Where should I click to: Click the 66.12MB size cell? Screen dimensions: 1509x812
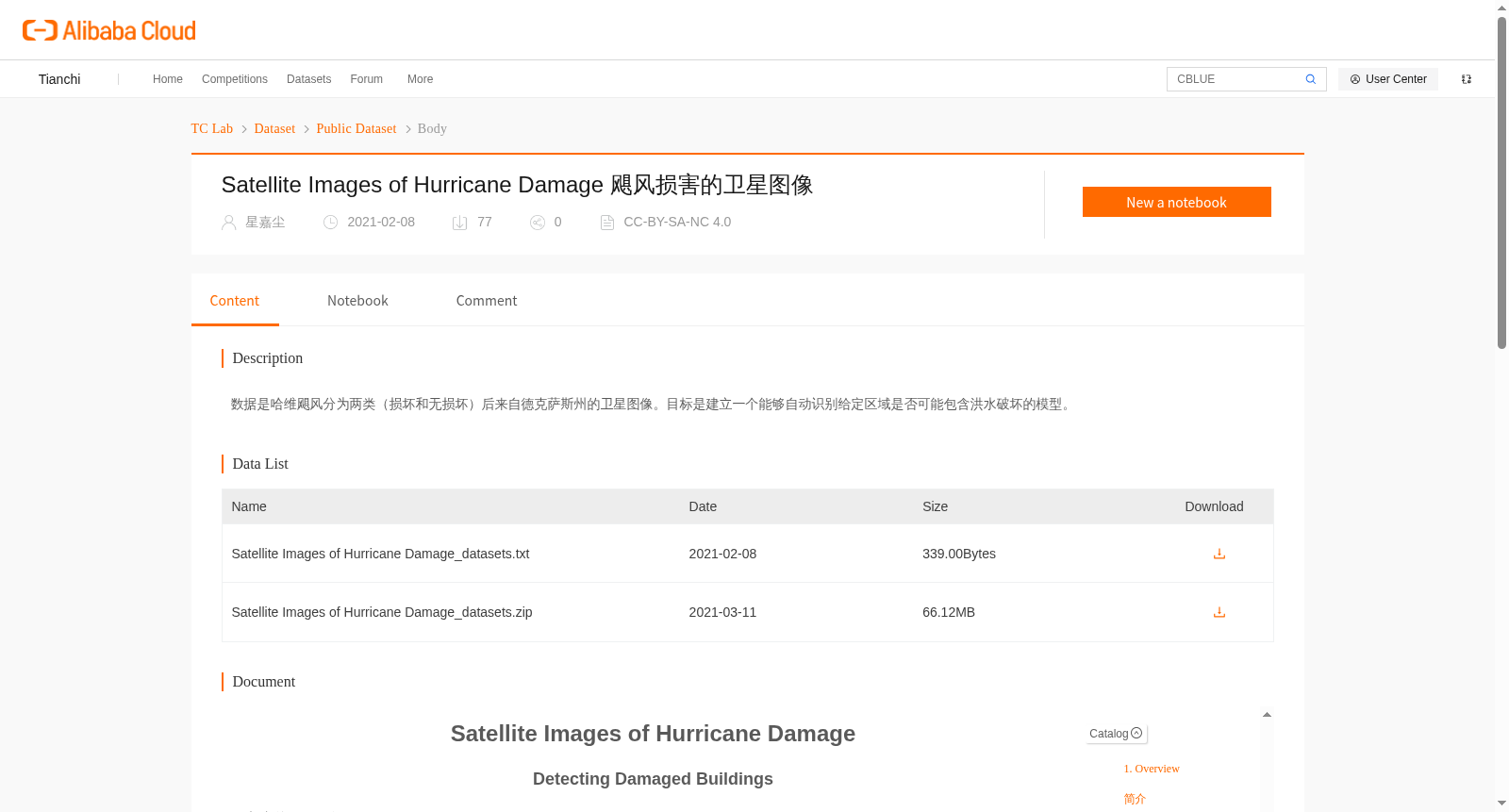coord(949,612)
